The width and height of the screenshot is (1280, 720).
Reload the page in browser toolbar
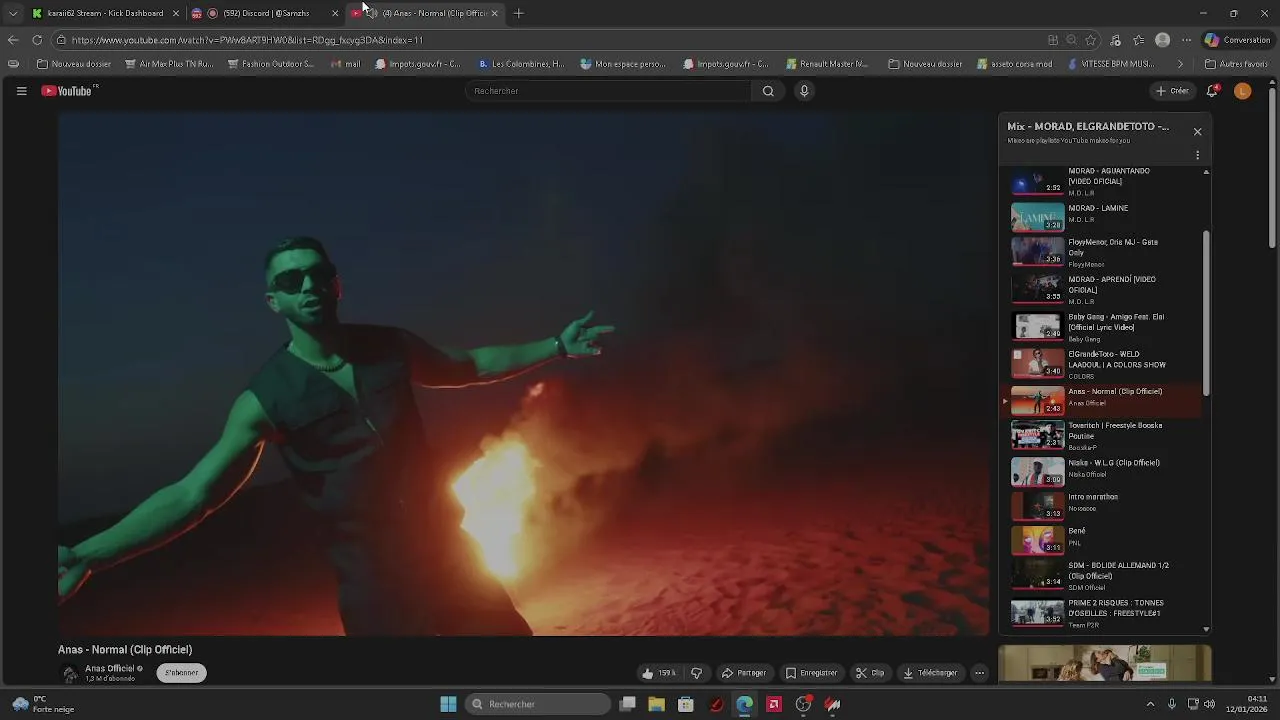pyautogui.click(x=37, y=40)
